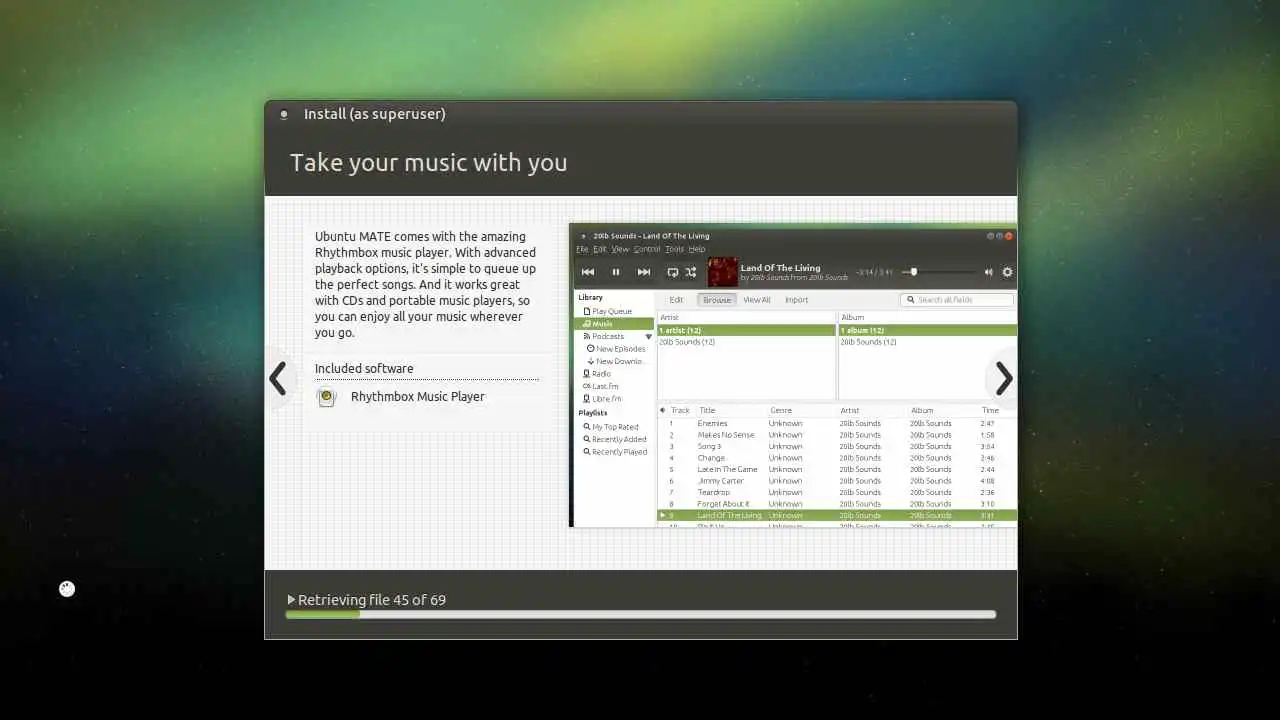Select Music in Library sidebar

pyautogui.click(x=614, y=324)
